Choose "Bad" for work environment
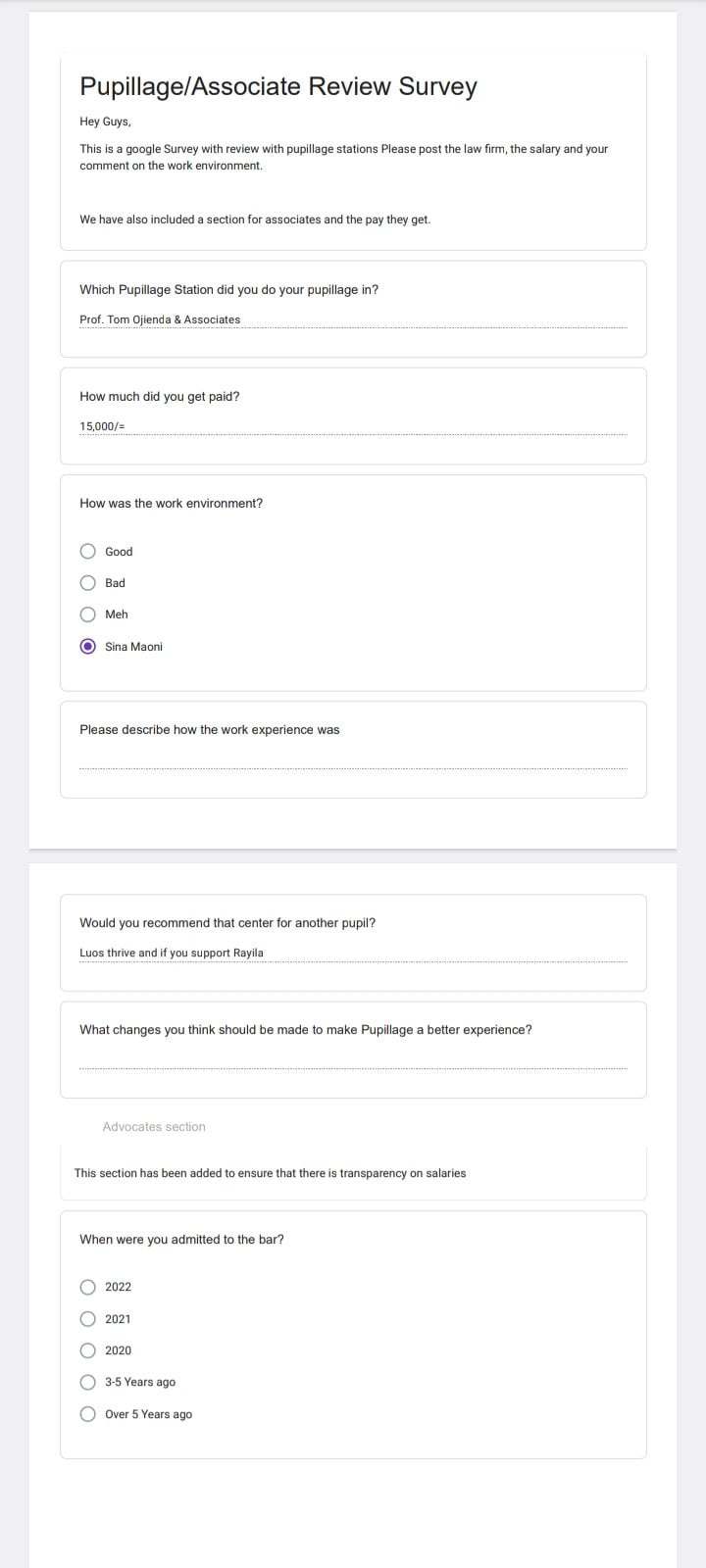This screenshot has height=1568, width=706. [x=88, y=583]
